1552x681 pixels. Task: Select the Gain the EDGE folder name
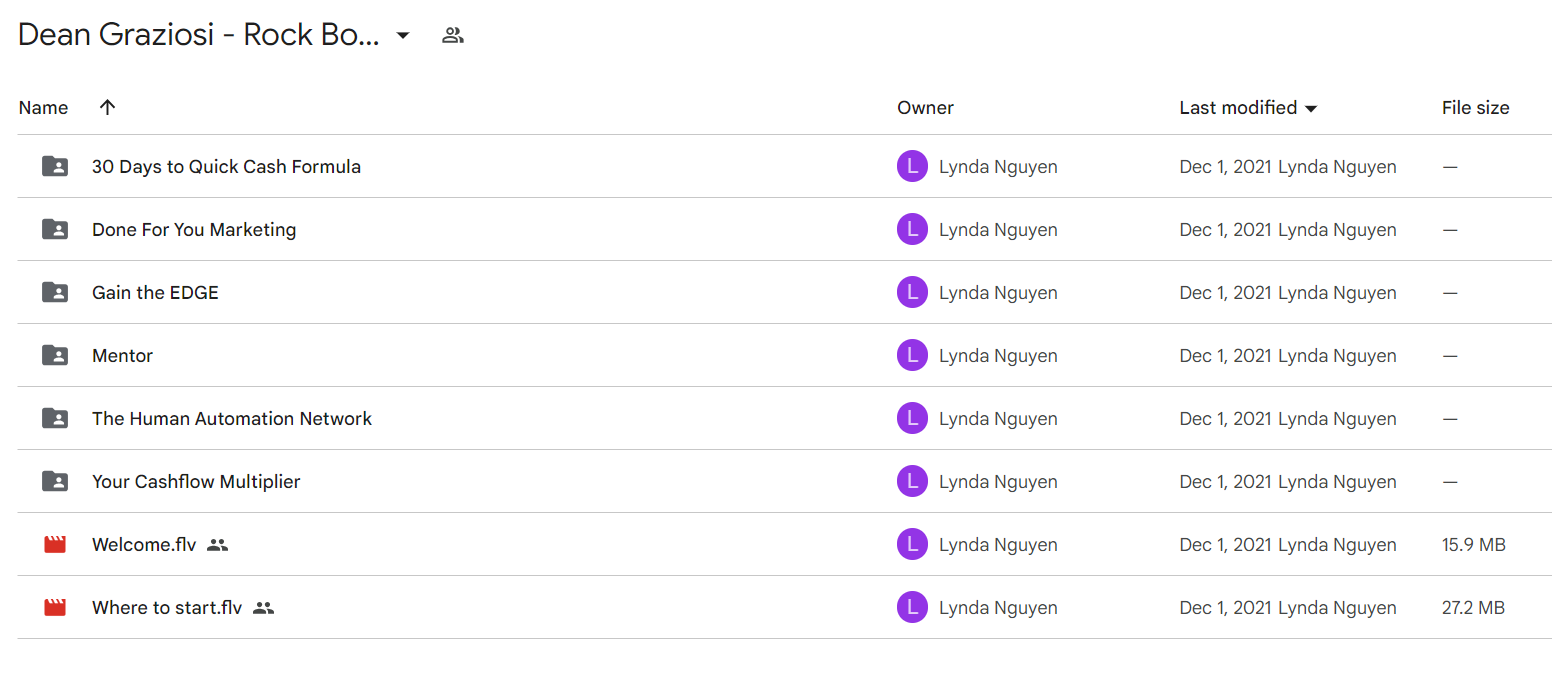pos(155,293)
